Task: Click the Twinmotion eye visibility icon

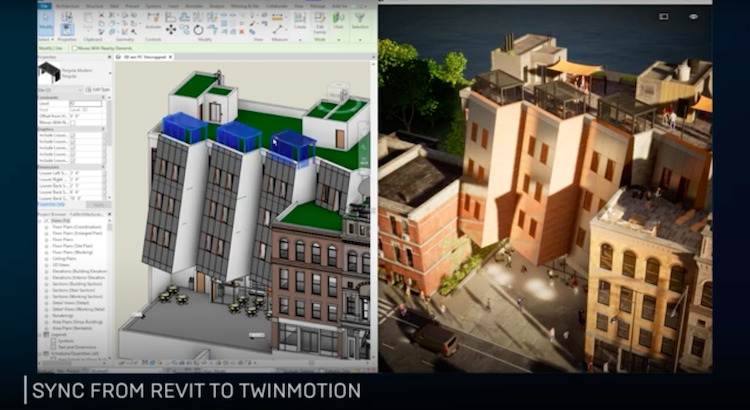Action: [x=694, y=17]
